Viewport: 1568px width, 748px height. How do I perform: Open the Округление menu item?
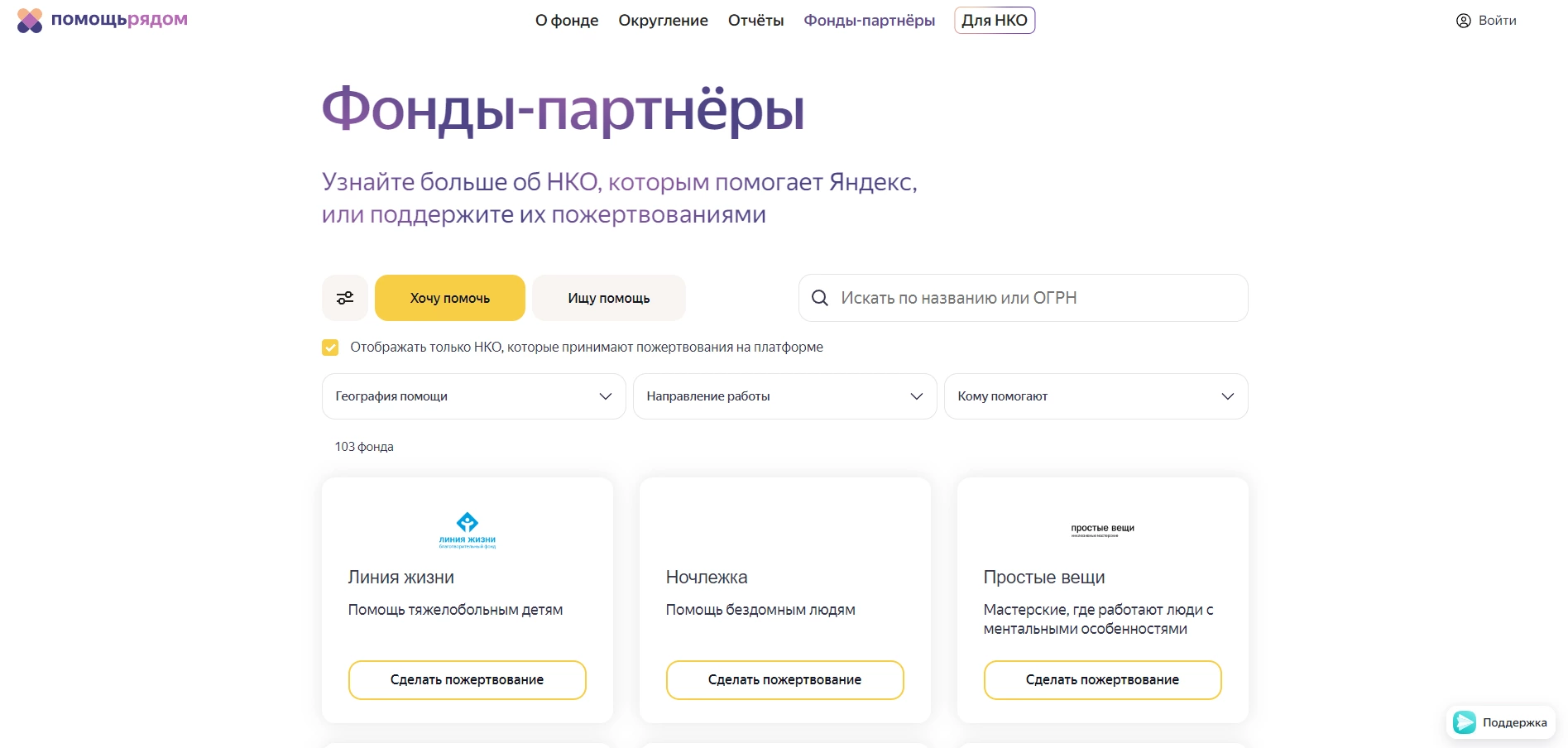pyautogui.click(x=663, y=21)
